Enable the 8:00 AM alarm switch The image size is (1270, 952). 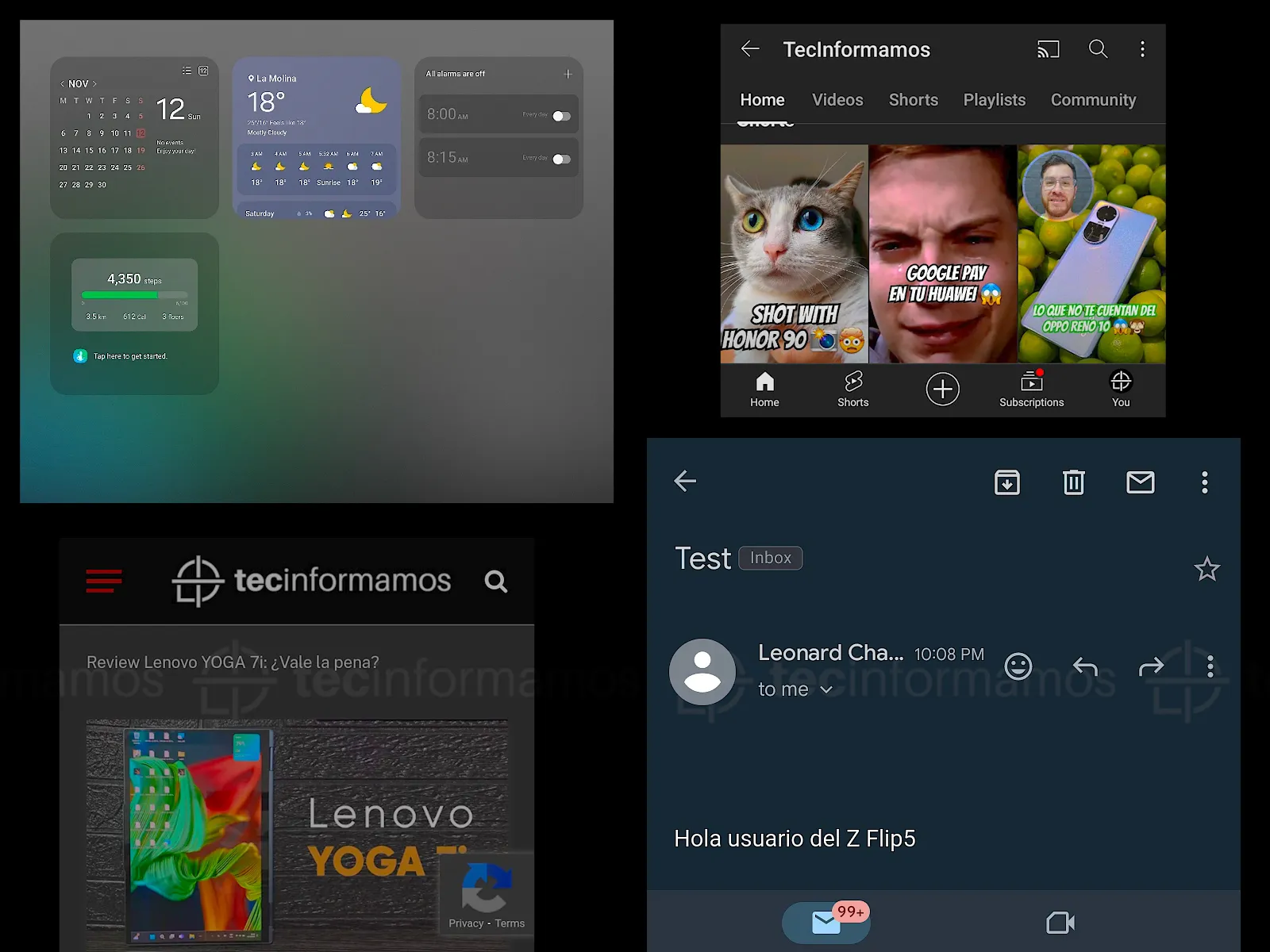pyautogui.click(x=561, y=116)
